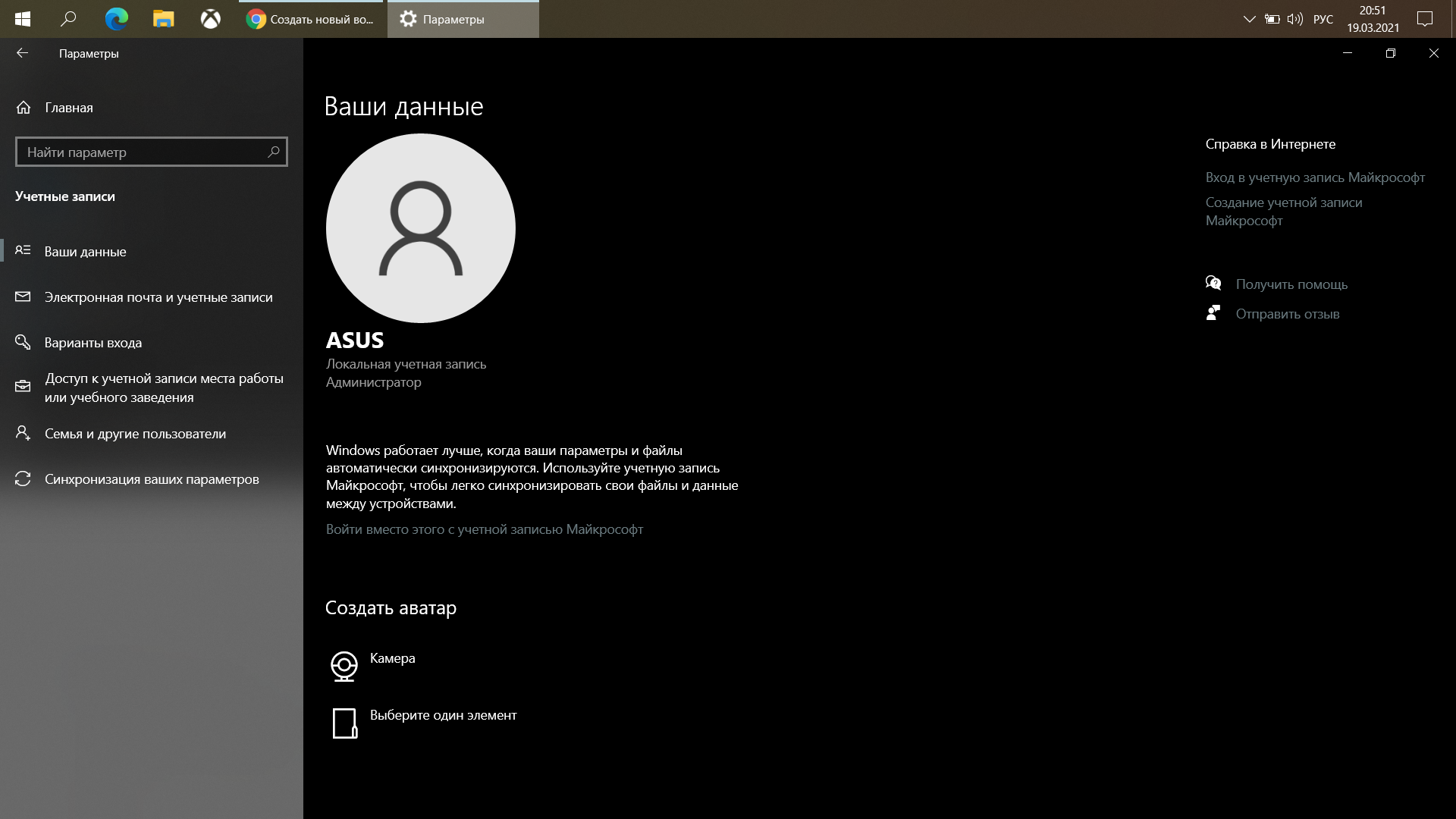Switch to the Chrome window Создать новый во...
The height and width of the screenshot is (819, 1456).
pos(312,19)
